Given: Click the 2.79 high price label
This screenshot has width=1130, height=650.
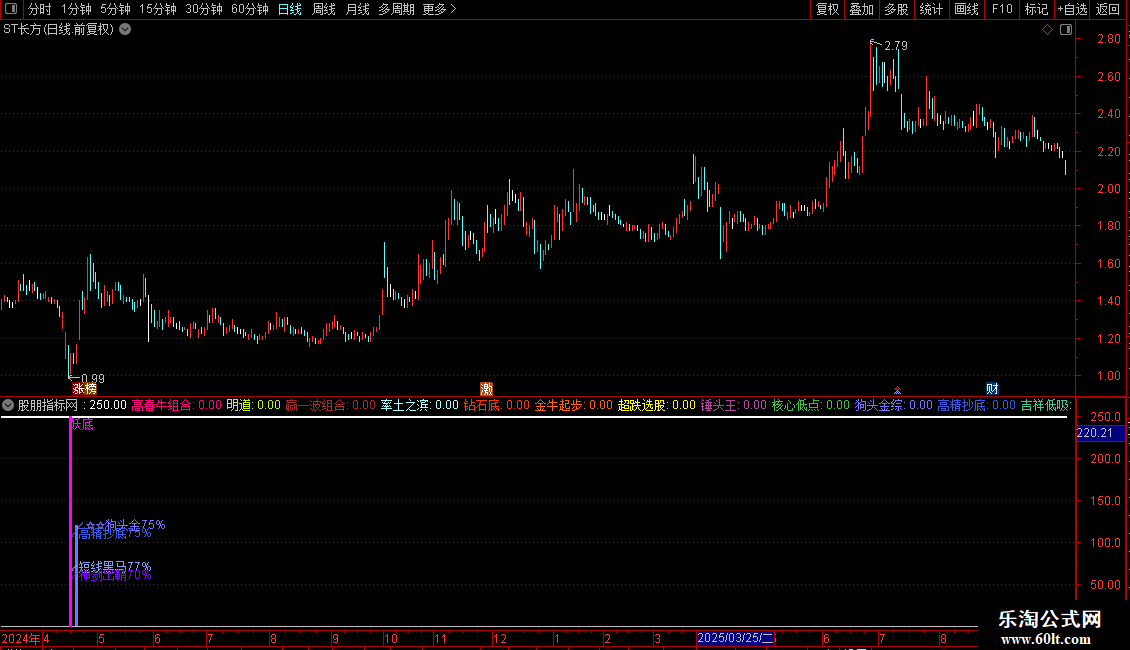Looking at the screenshot, I should click(896, 45).
